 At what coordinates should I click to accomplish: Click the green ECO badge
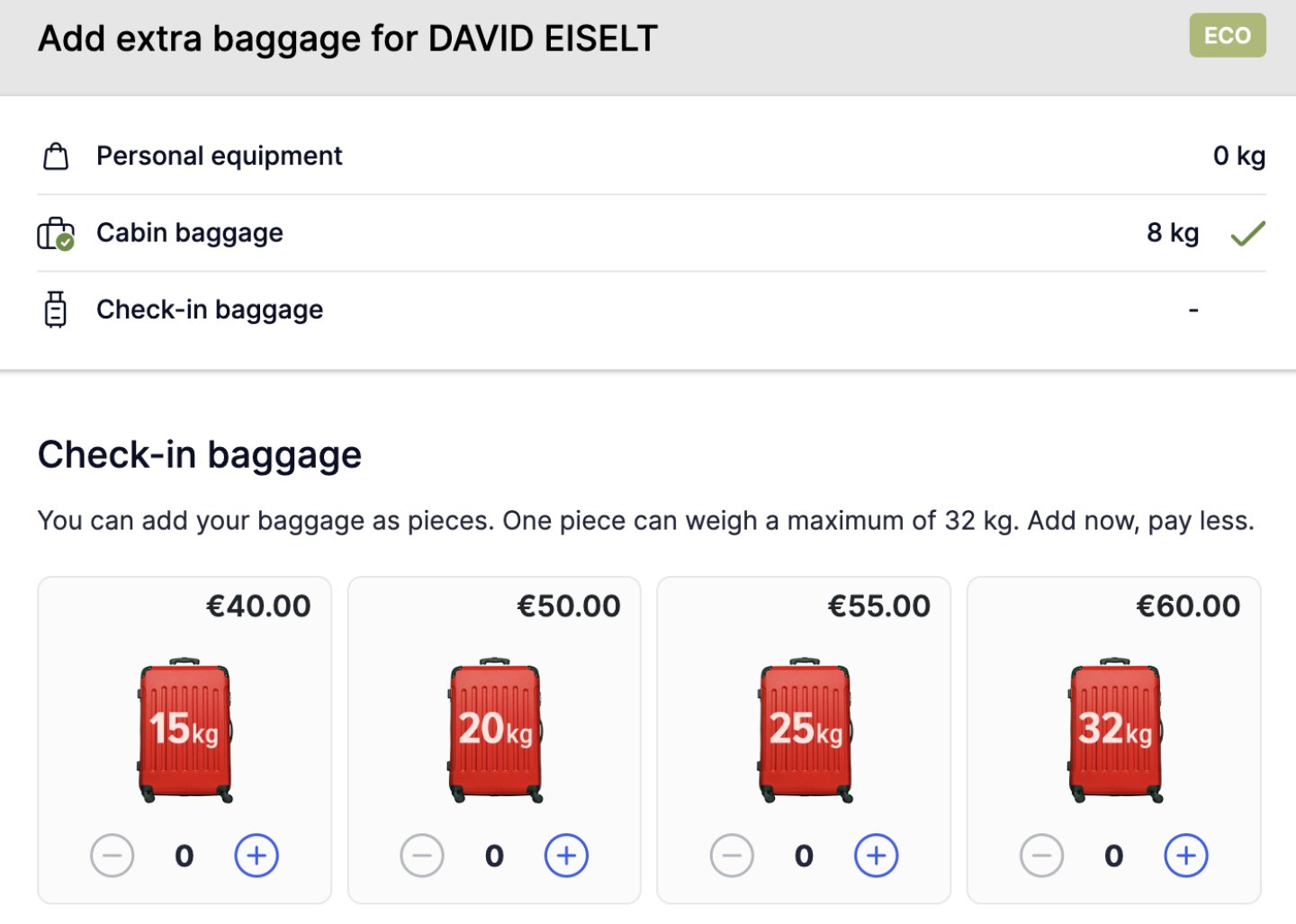point(1227,36)
